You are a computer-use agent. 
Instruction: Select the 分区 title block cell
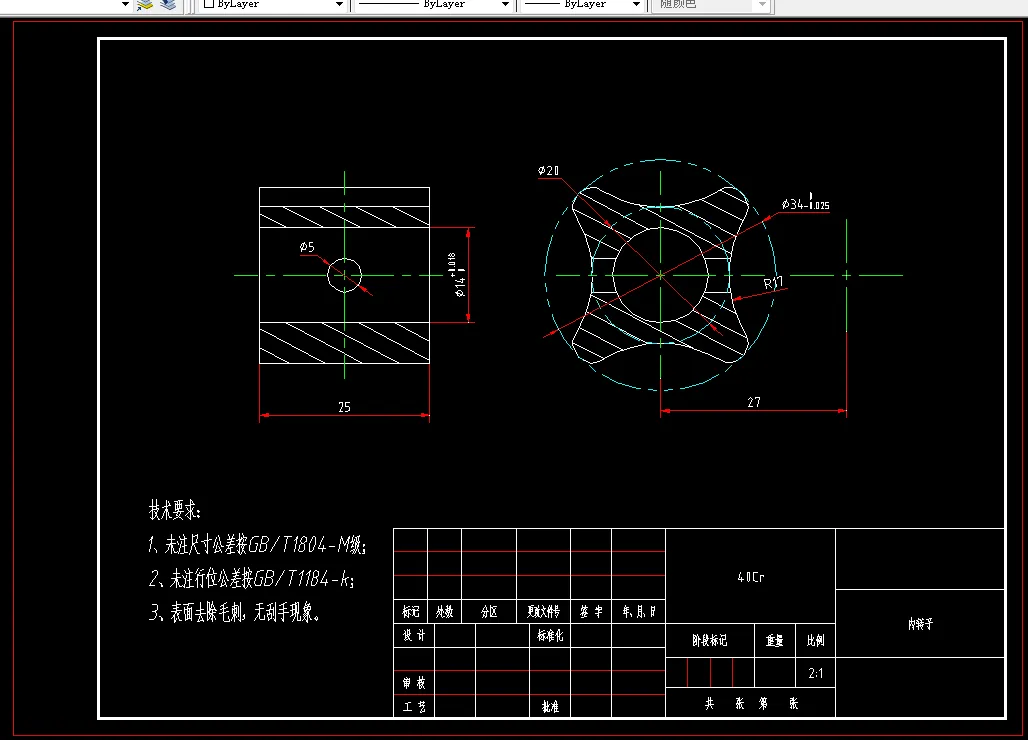coord(489,612)
